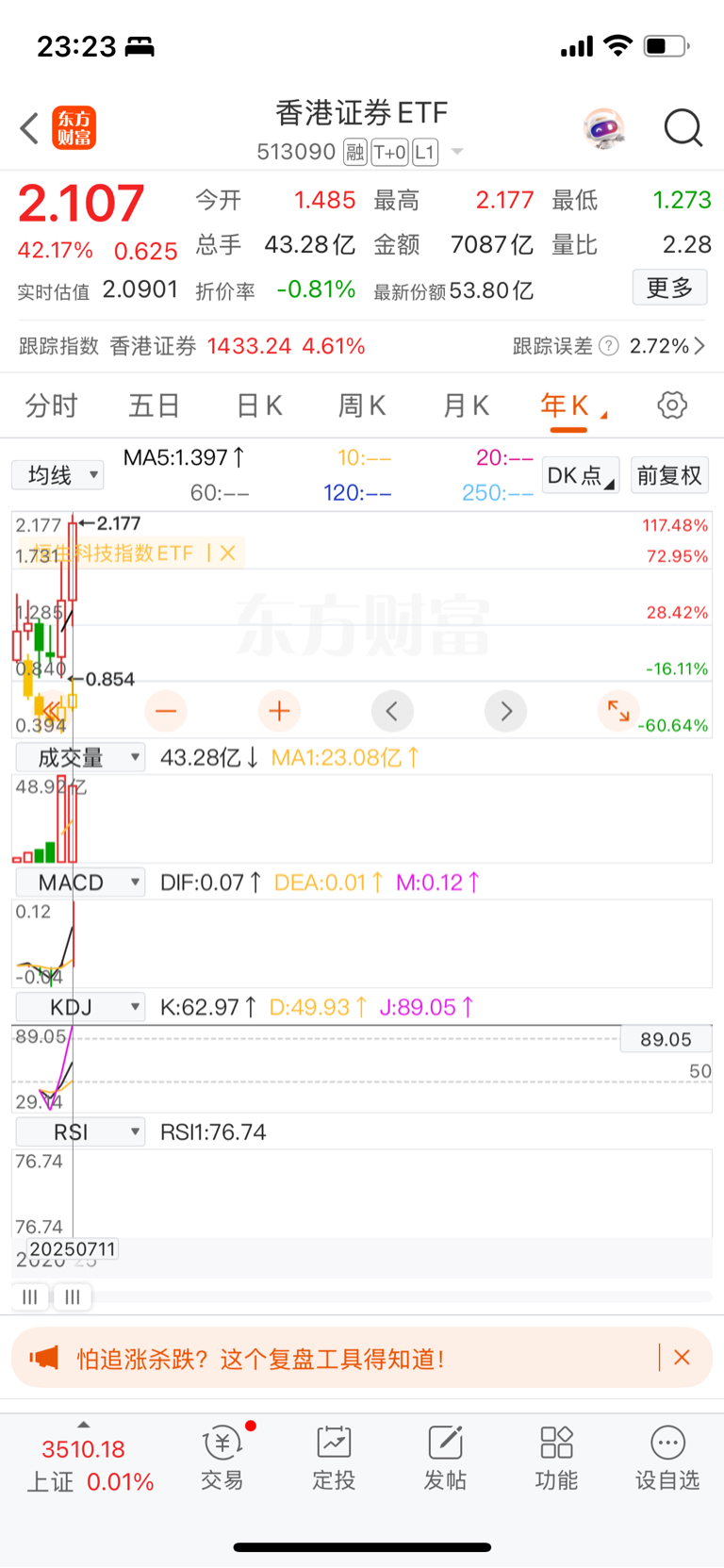Tap the 融 margin badge
The width and height of the screenshot is (724, 1568).
click(354, 152)
